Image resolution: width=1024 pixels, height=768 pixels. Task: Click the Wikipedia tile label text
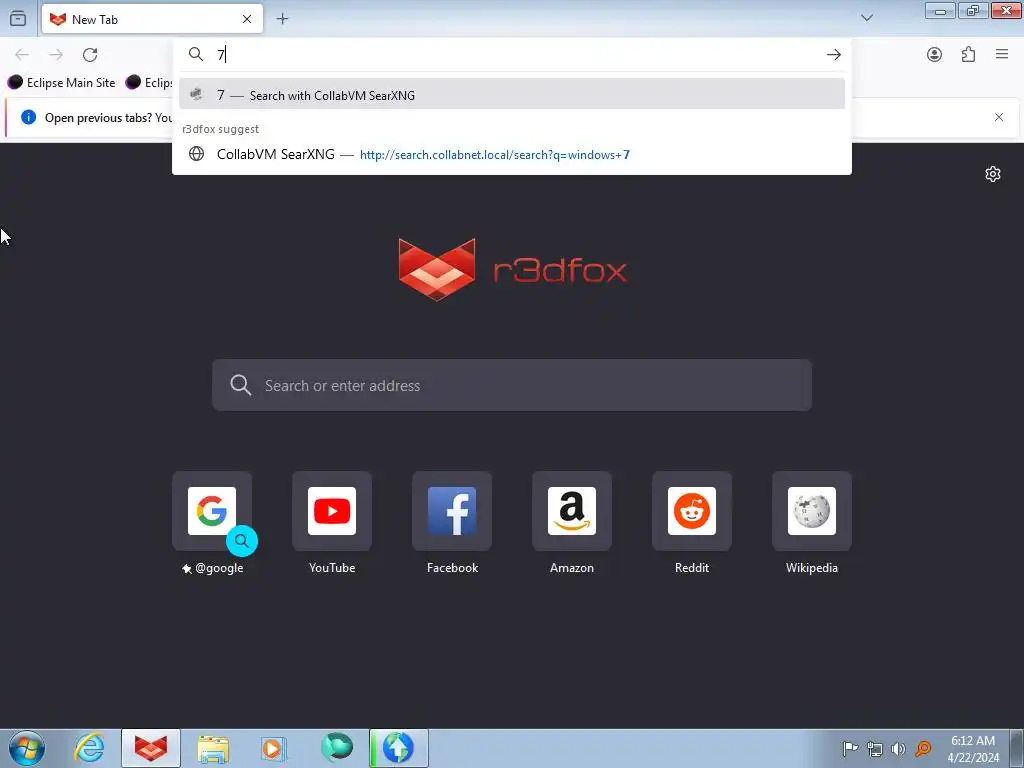click(812, 568)
